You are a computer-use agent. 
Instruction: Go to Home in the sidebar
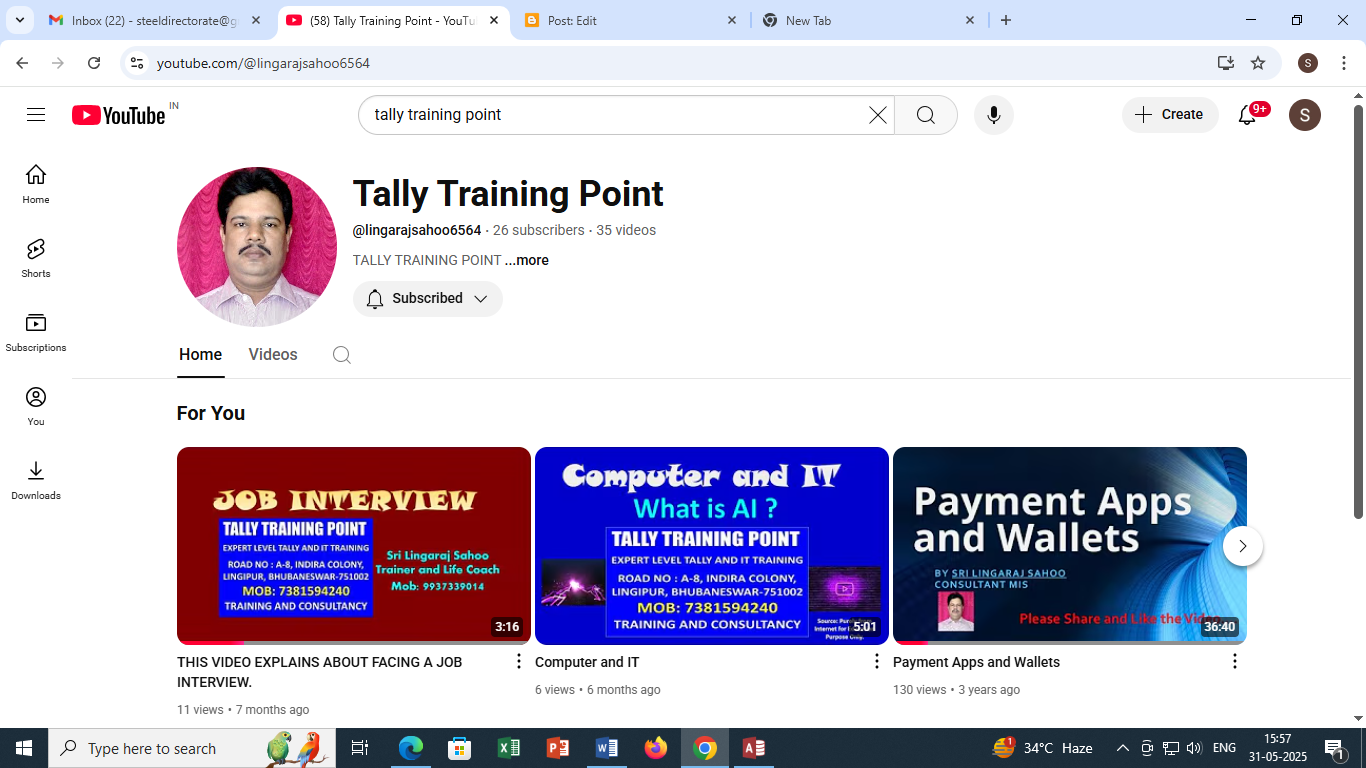click(36, 184)
